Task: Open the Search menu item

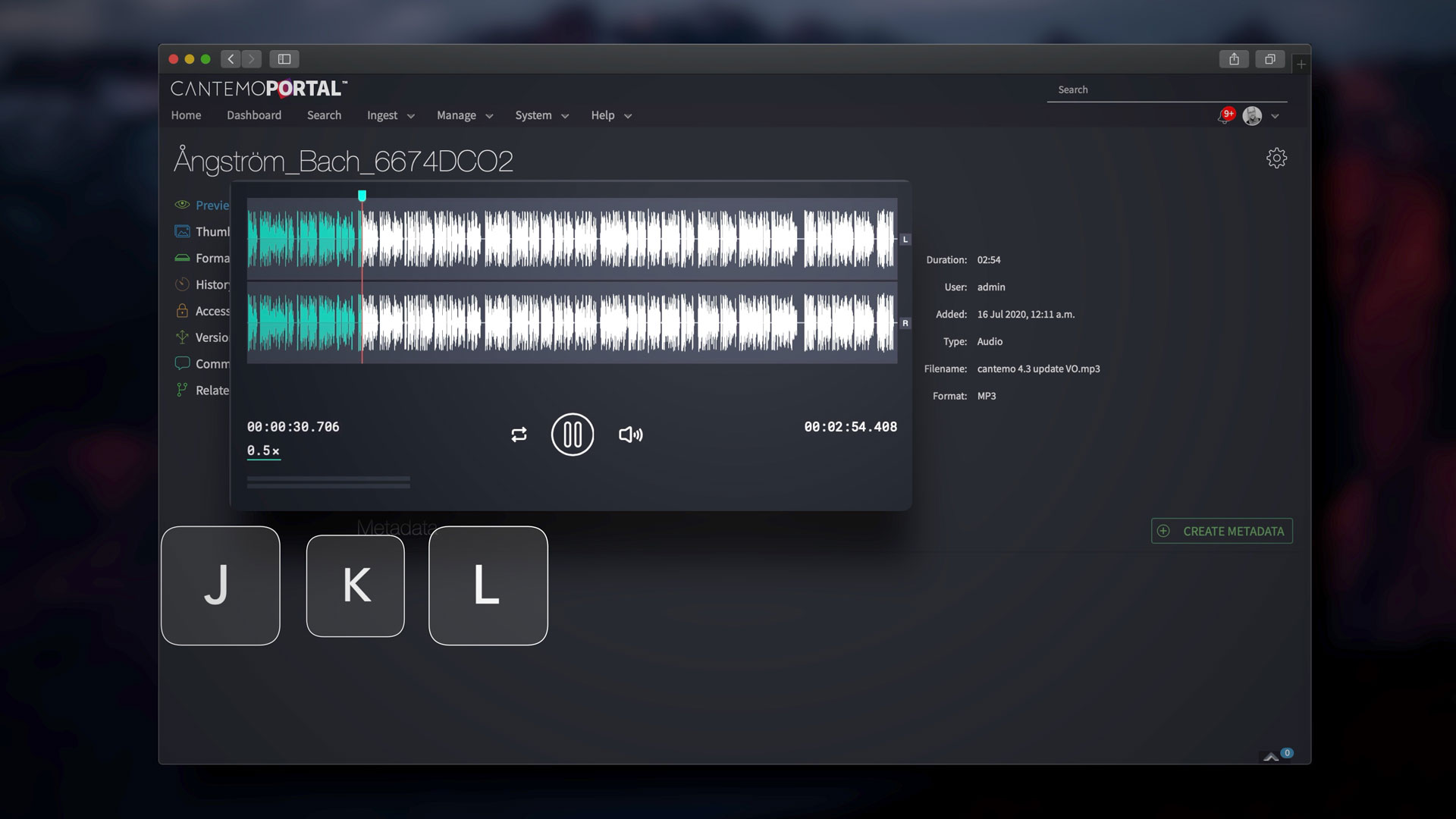Action: [324, 115]
